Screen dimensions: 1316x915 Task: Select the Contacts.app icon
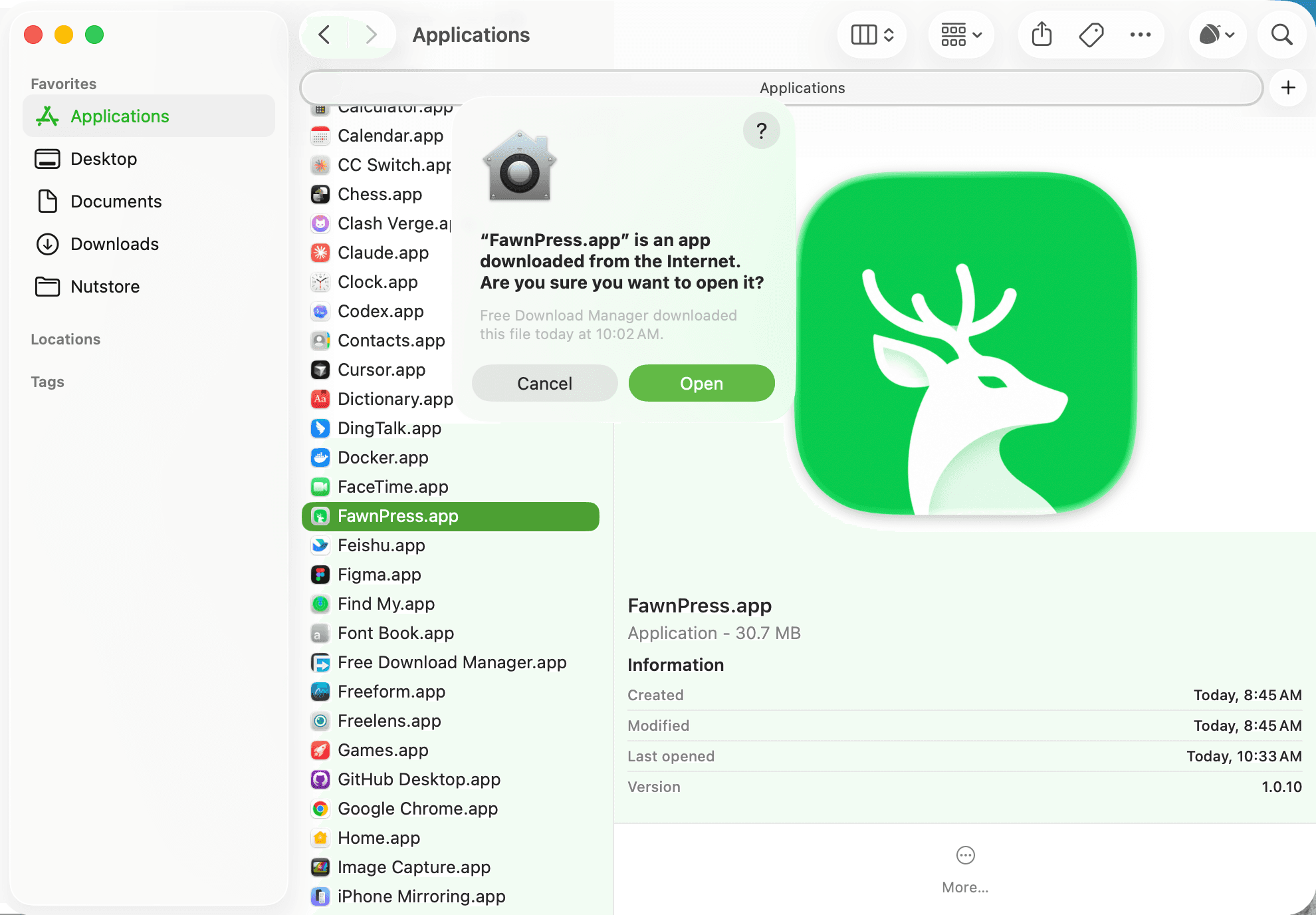coord(320,340)
